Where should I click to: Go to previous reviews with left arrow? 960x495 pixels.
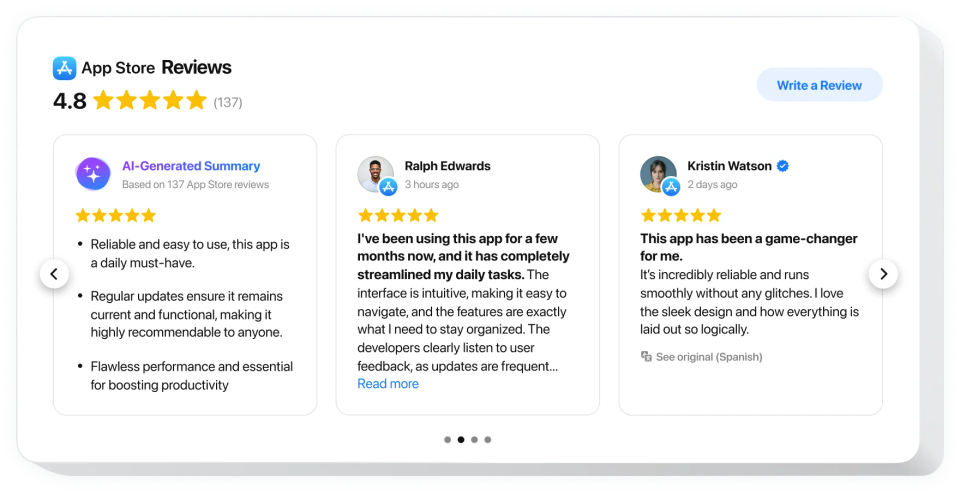tap(54, 274)
